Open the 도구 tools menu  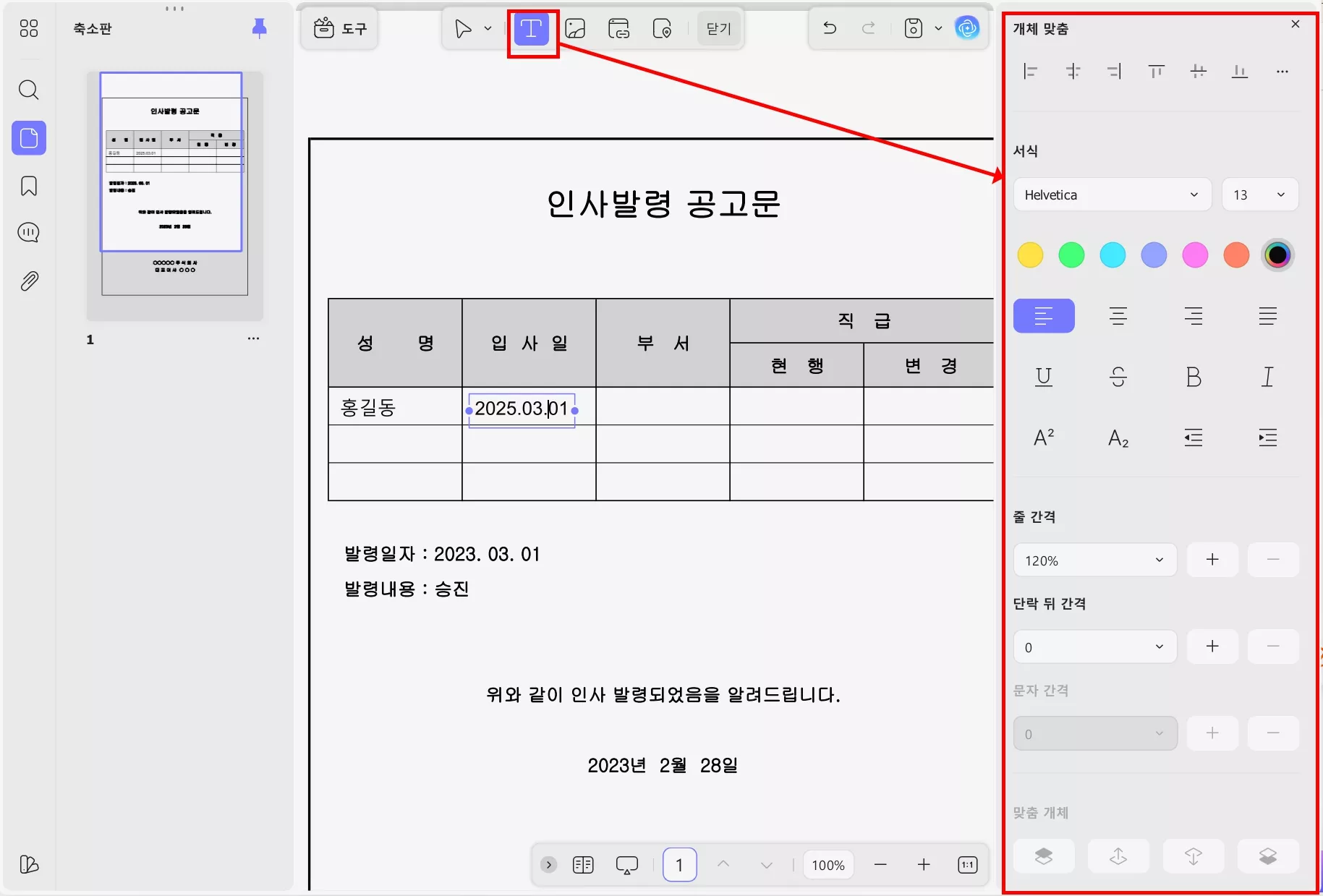(x=339, y=28)
